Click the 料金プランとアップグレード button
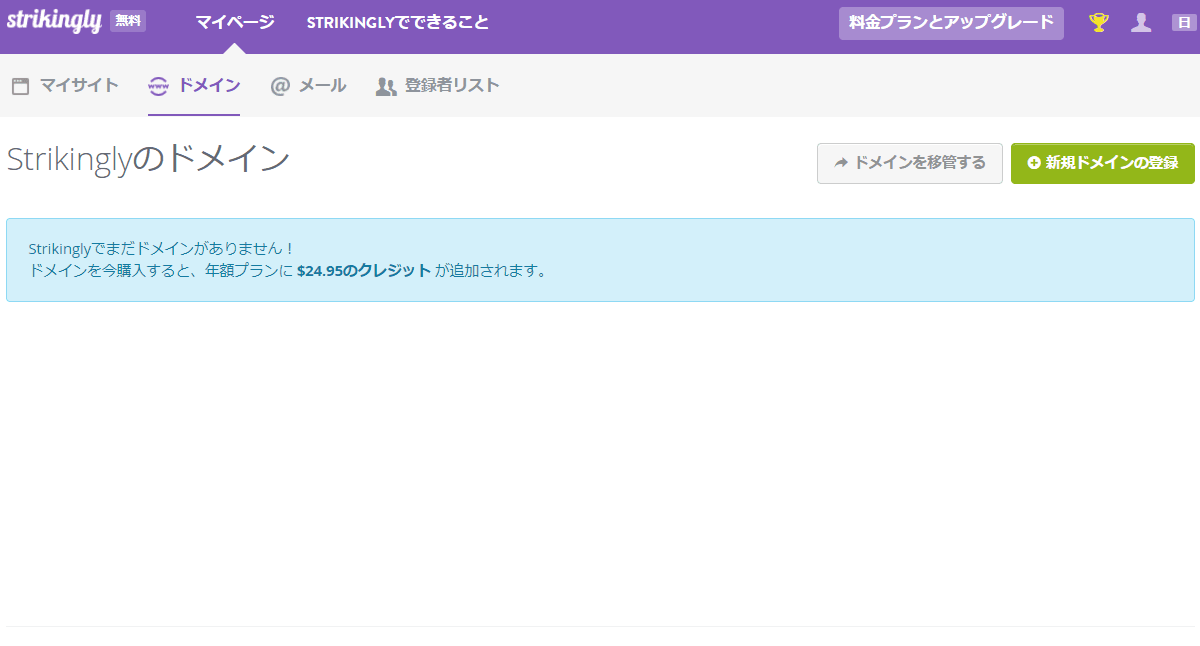Image resolution: width=1200 pixels, height=646 pixels. point(950,23)
